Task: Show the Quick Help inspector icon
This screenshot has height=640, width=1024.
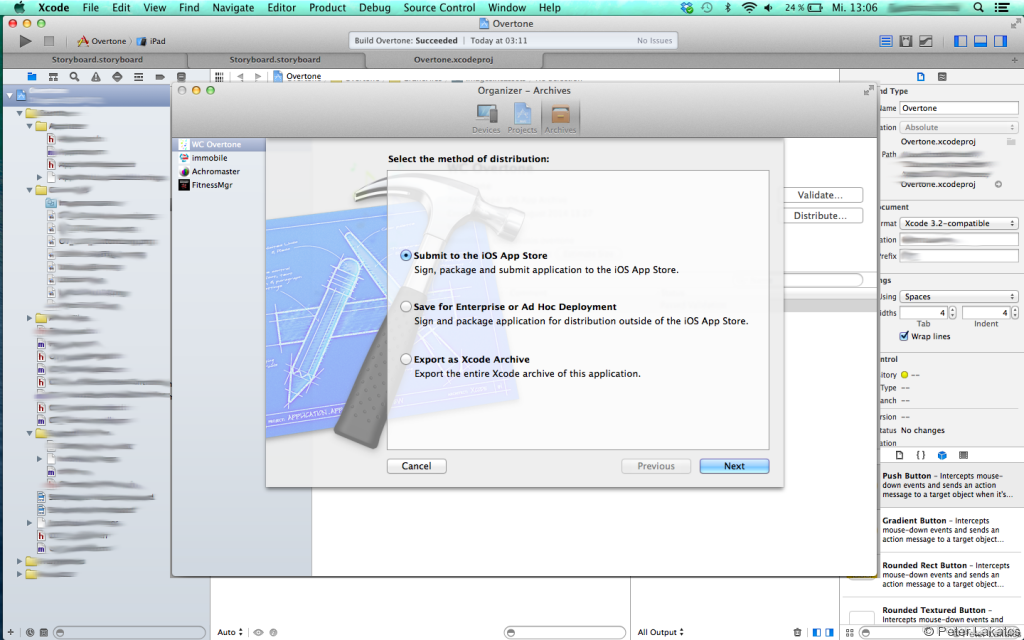Action: 942,76
